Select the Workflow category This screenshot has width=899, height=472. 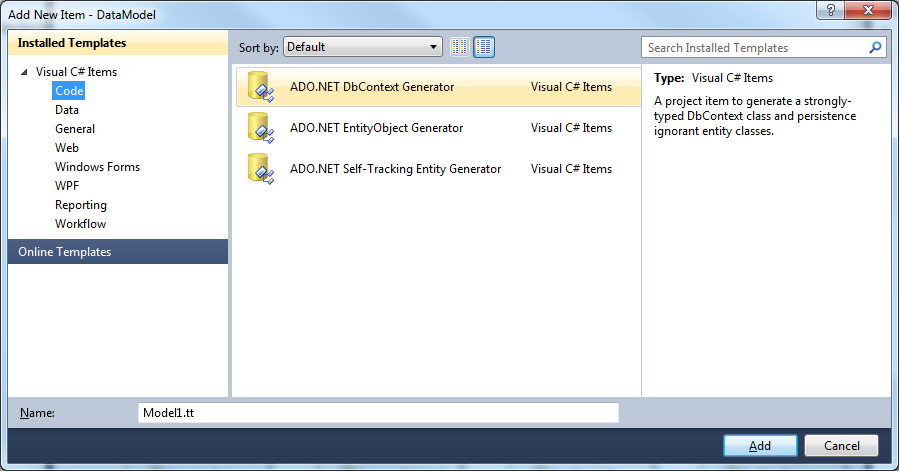click(80, 224)
